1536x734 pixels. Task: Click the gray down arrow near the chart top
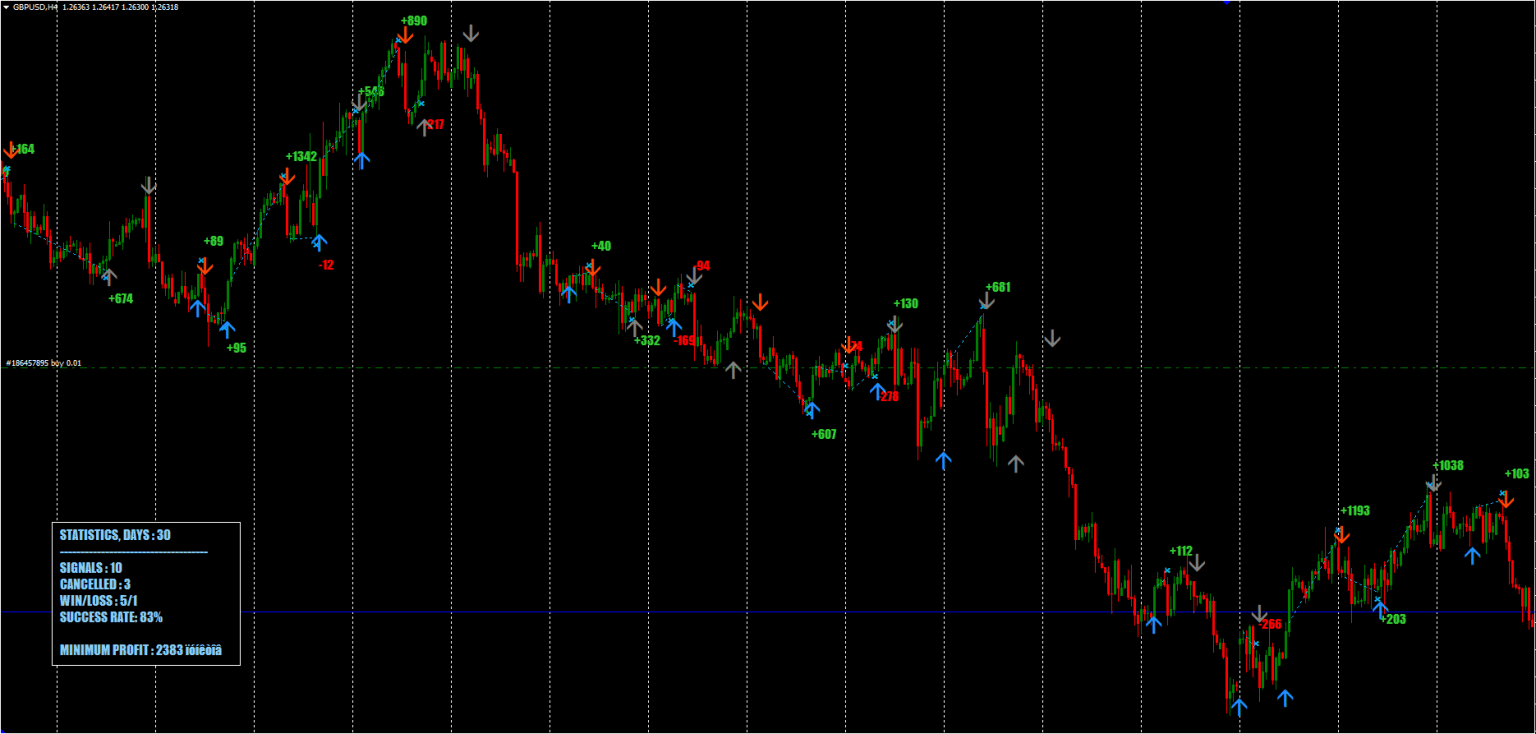tap(469, 35)
